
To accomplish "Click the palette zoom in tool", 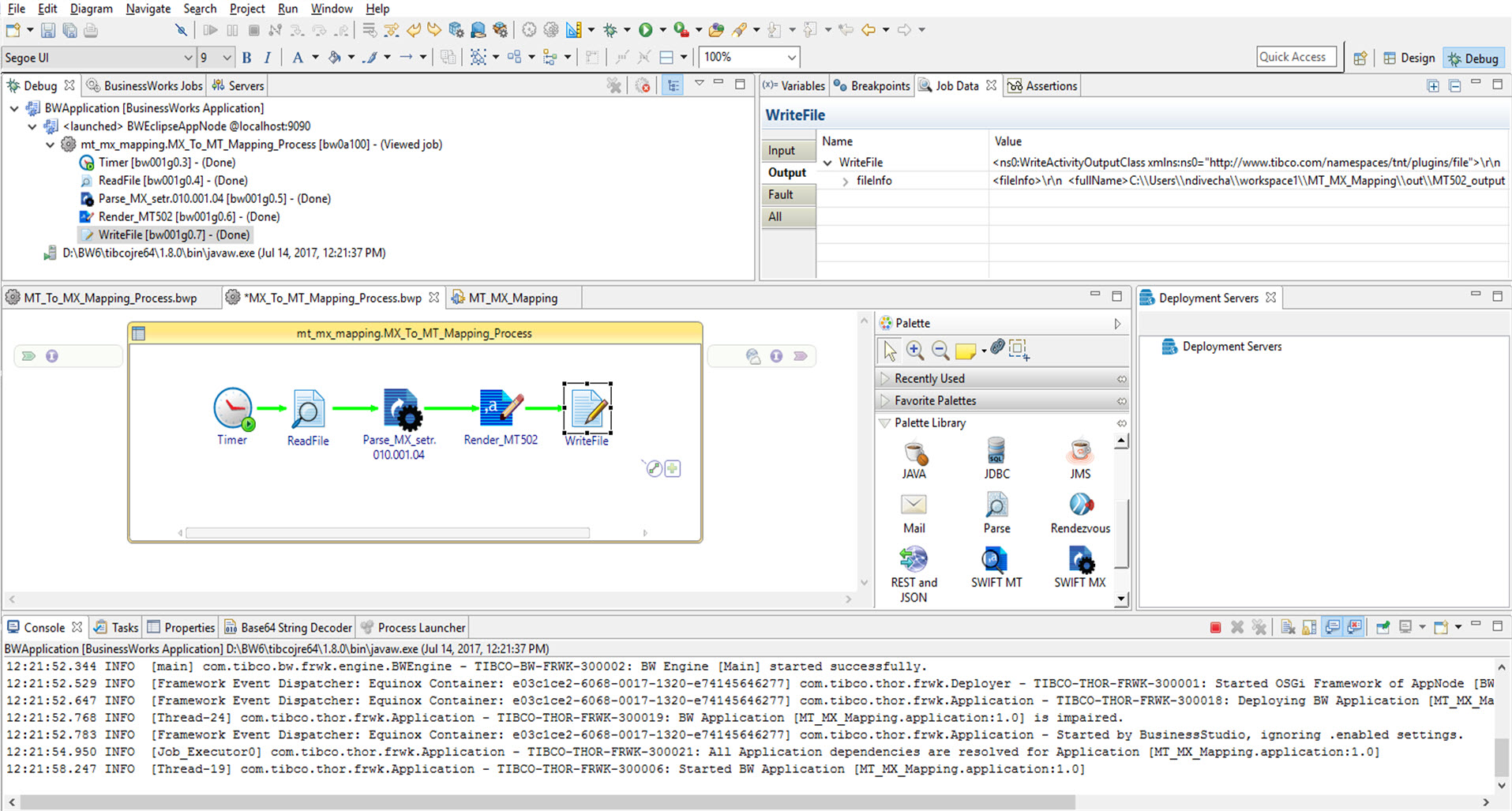I will [x=915, y=350].
